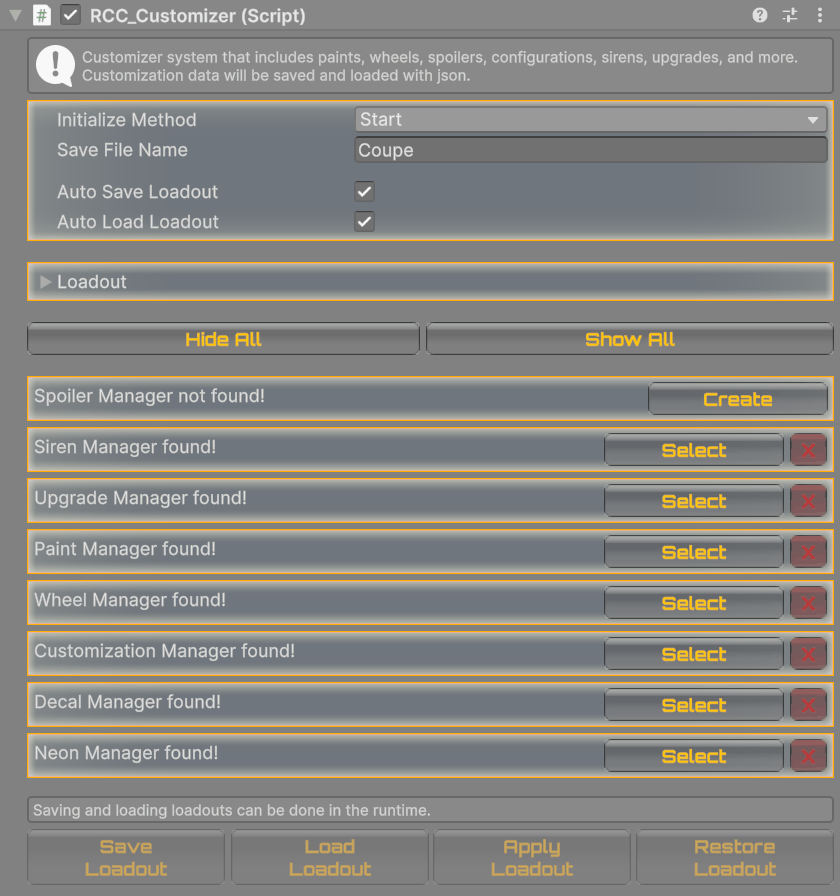Open the component help reference icon
Image resolution: width=840 pixels, height=896 pixels.
759,15
